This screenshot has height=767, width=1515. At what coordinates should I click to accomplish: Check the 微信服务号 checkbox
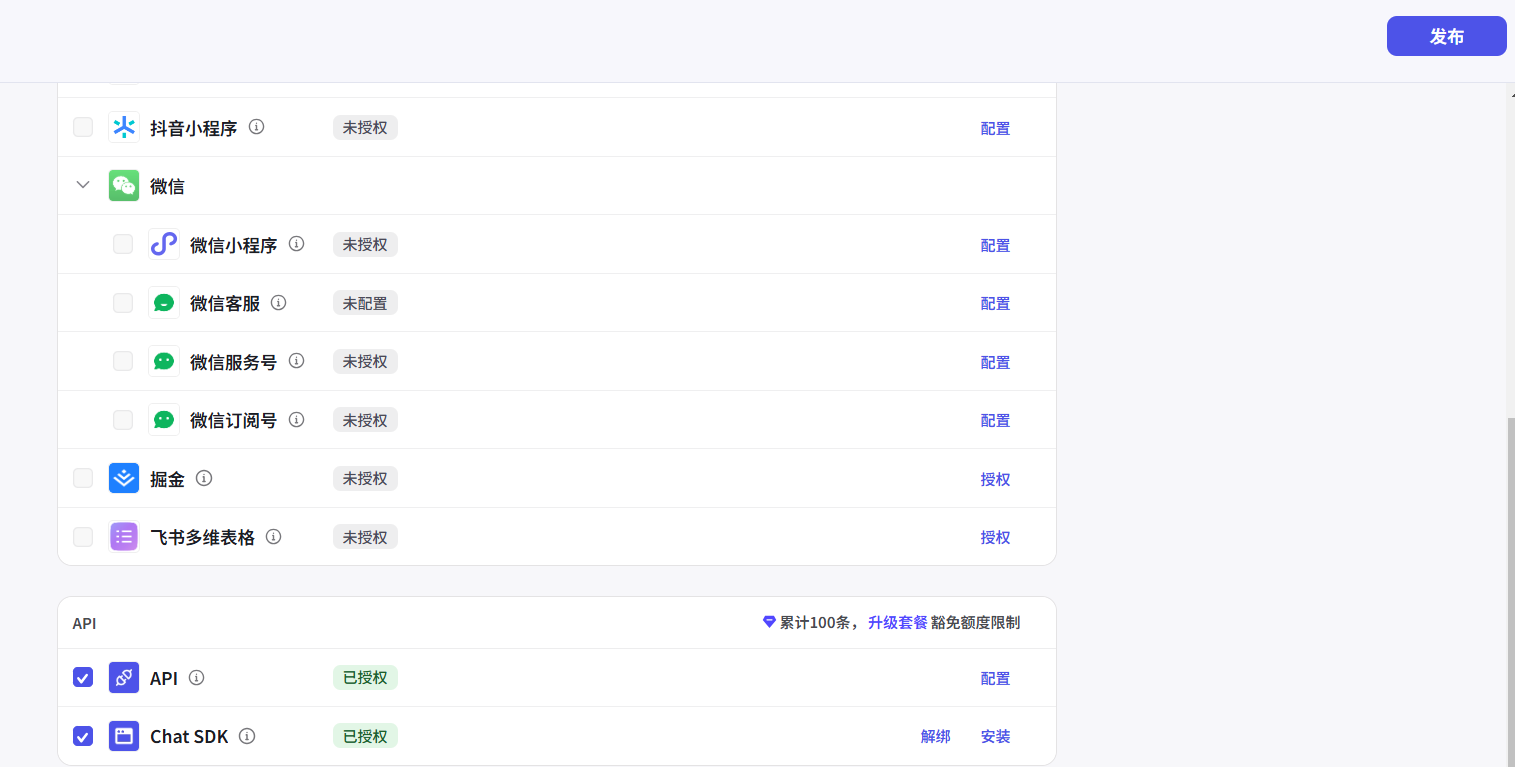pos(123,361)
